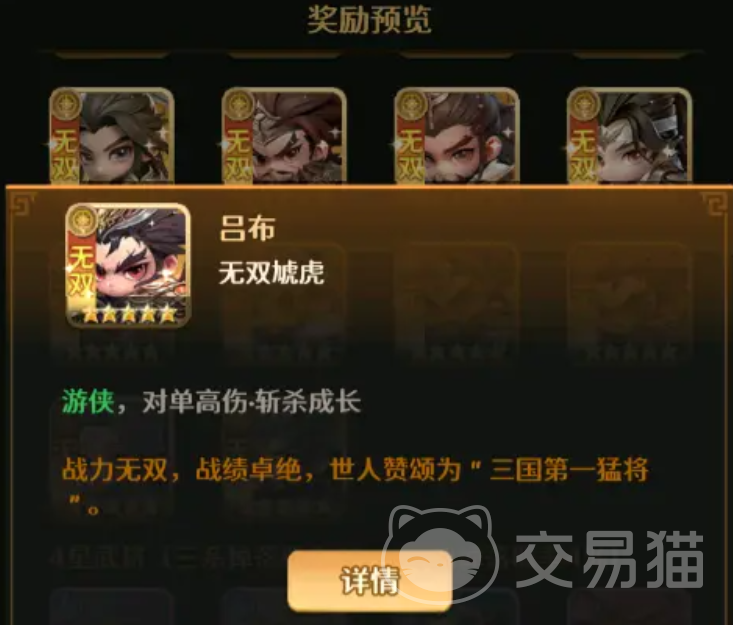
Task: Pick the topknot brown-haired hero portrait
Action: point(457,136)
